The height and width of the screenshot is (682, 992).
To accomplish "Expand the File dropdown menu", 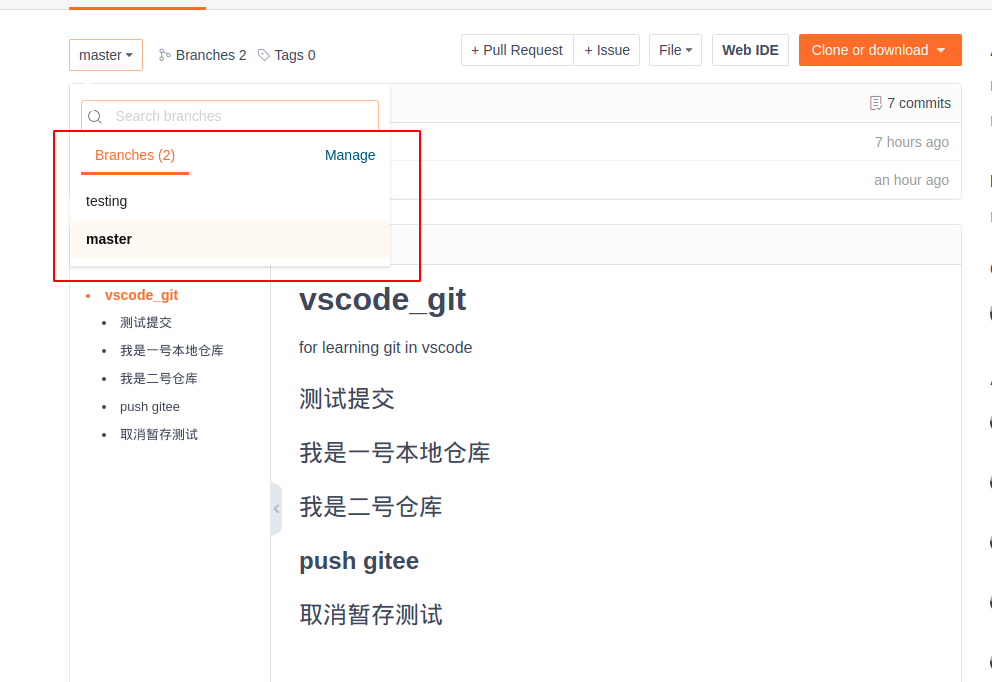I will tap(675, 50).
